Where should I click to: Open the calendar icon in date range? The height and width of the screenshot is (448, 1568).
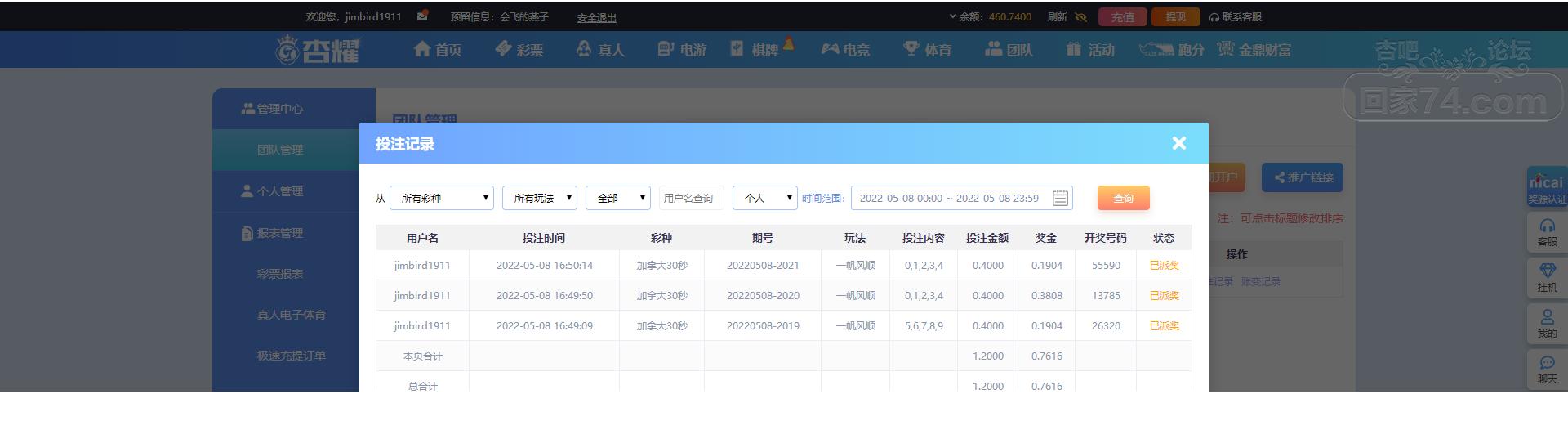coord(1060,198)
